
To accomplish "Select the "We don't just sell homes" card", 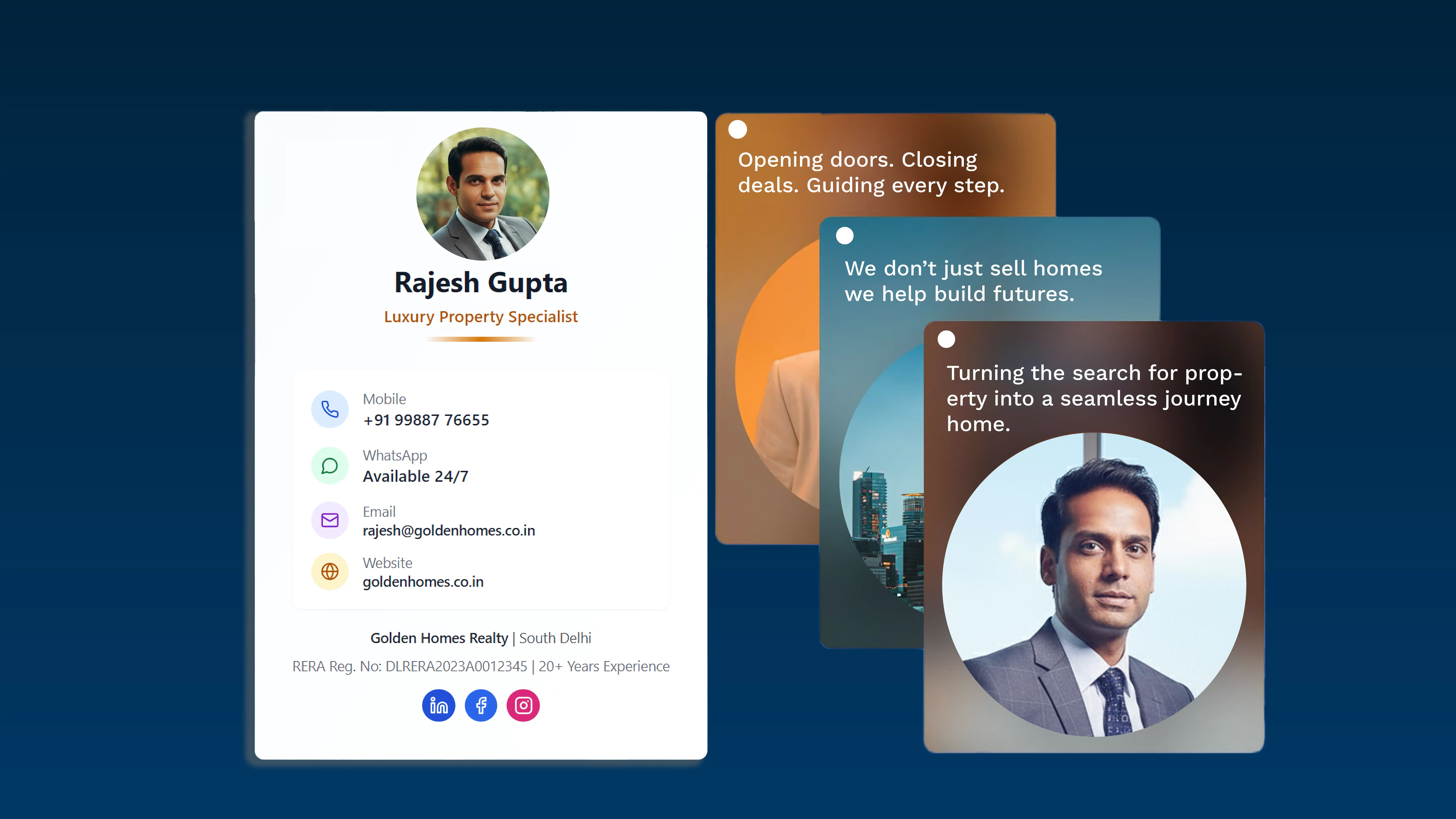I will coord(973,281).
